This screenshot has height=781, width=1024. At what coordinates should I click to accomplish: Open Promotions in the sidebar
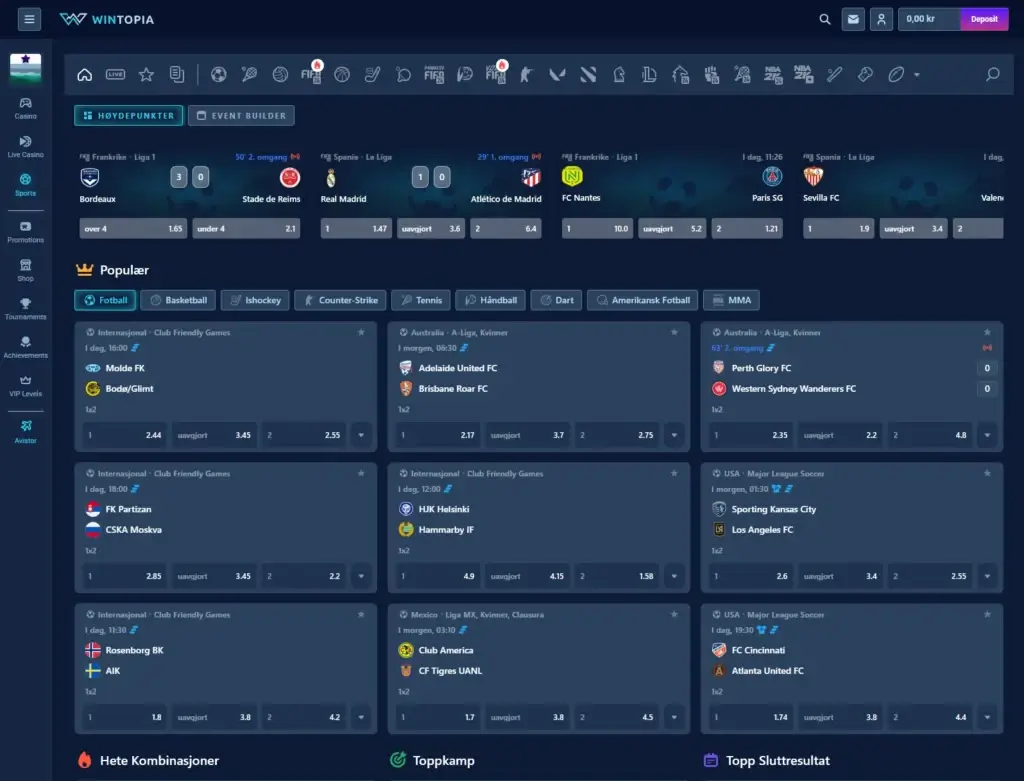(x=25, y=232)
